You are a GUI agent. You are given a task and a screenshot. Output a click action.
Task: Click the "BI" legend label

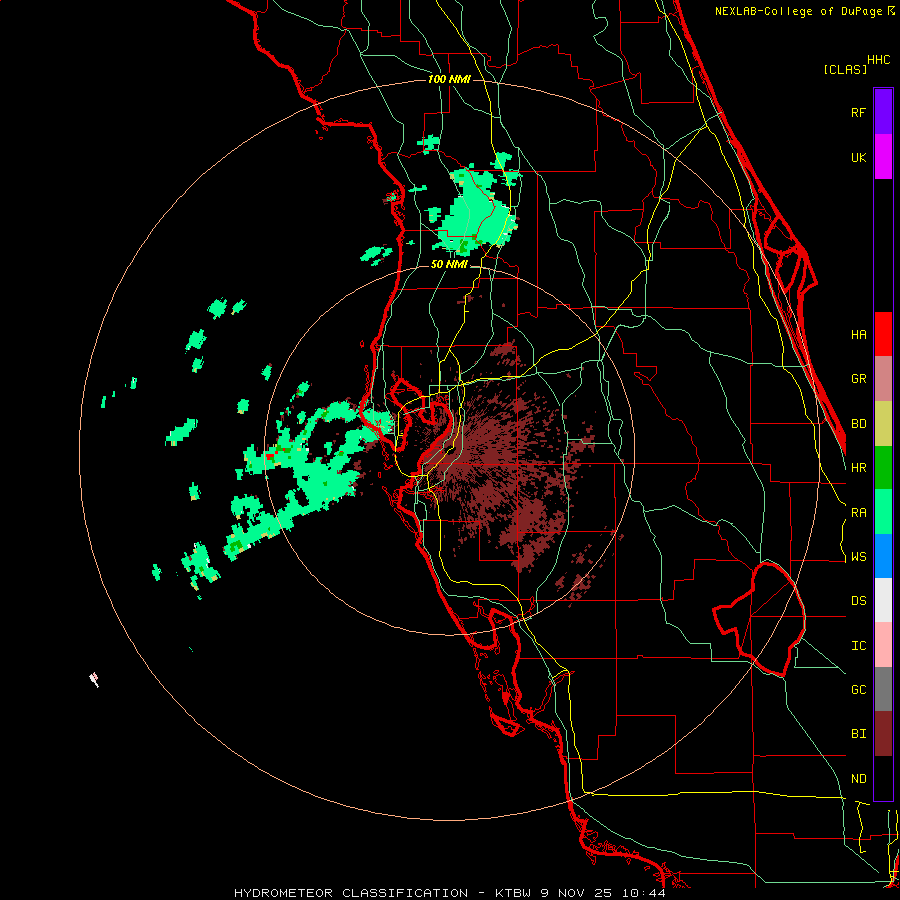coord(858,734)
